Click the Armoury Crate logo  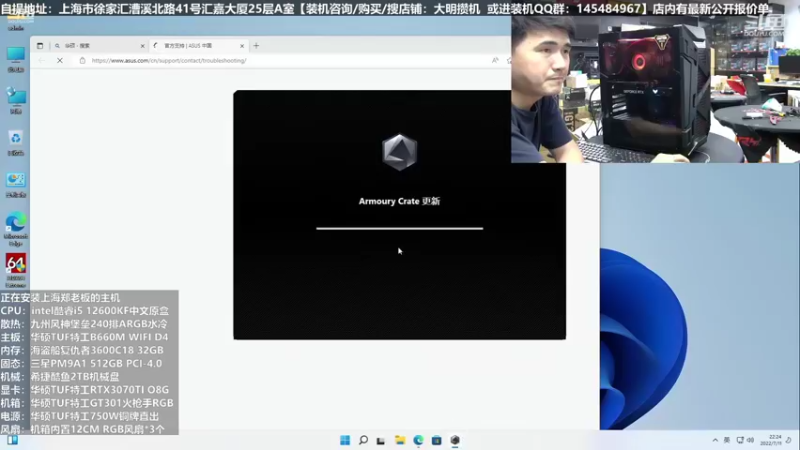[399, 152]
